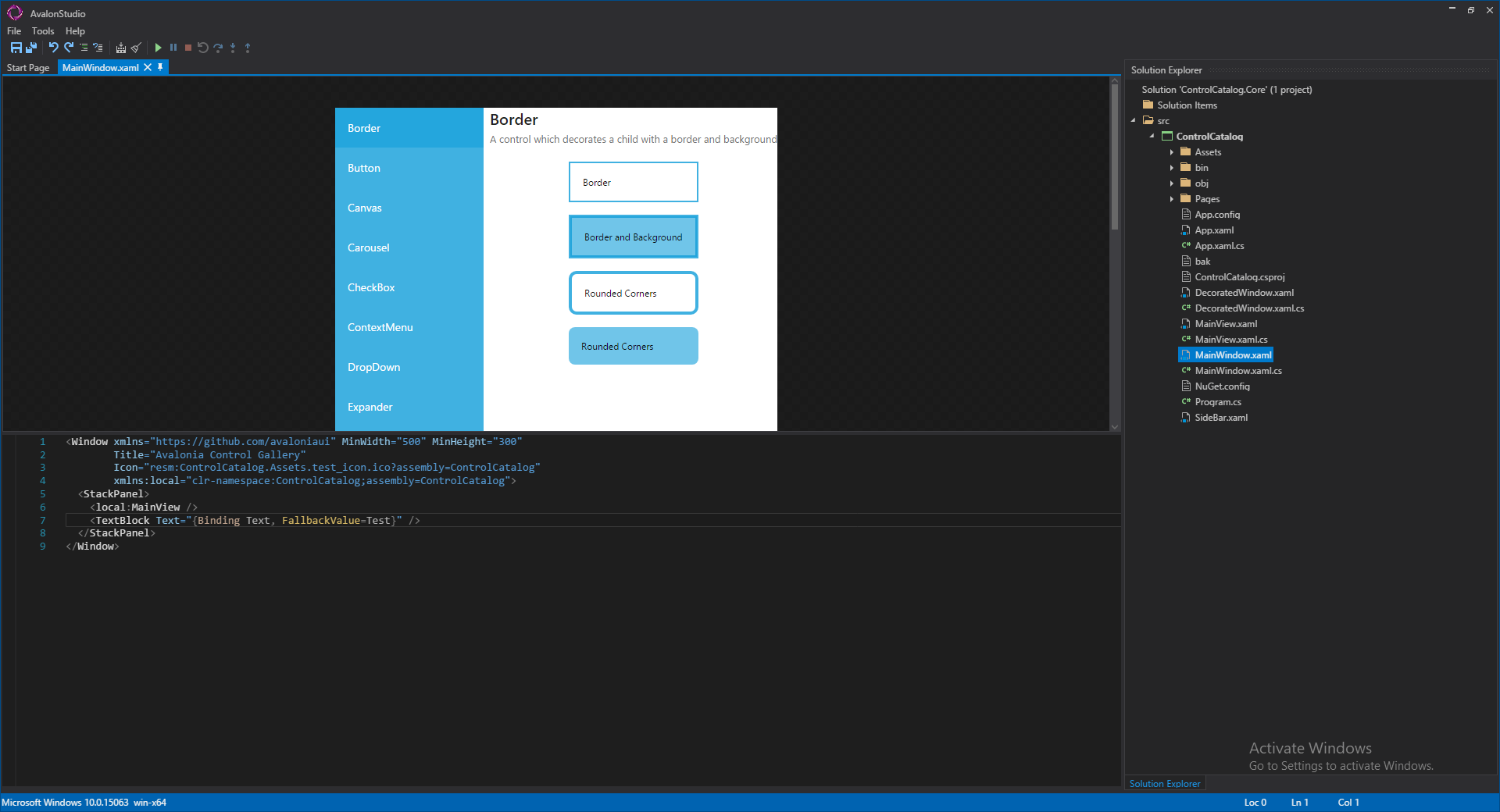
Task: Open ControlCatalog.csproj file
Action: 1233,277
